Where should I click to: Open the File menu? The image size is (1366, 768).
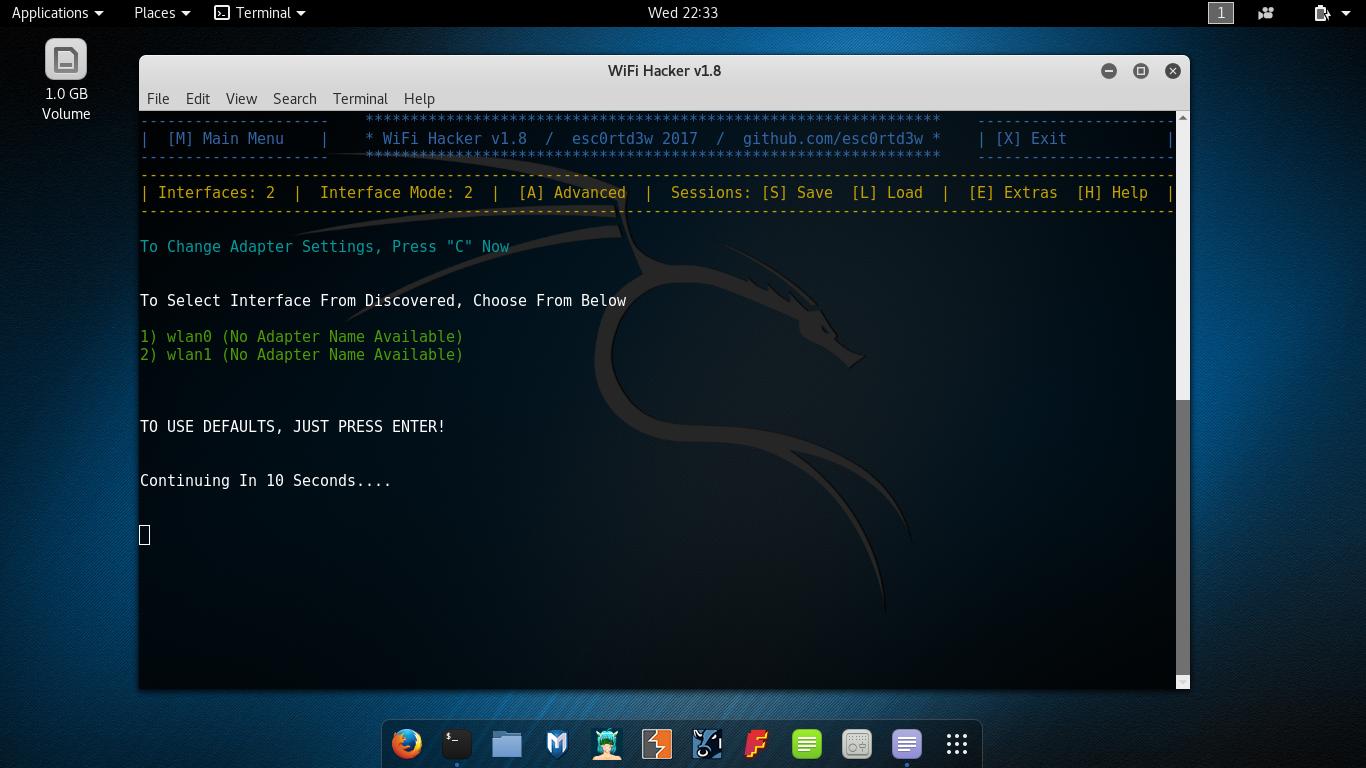point(158,98)
